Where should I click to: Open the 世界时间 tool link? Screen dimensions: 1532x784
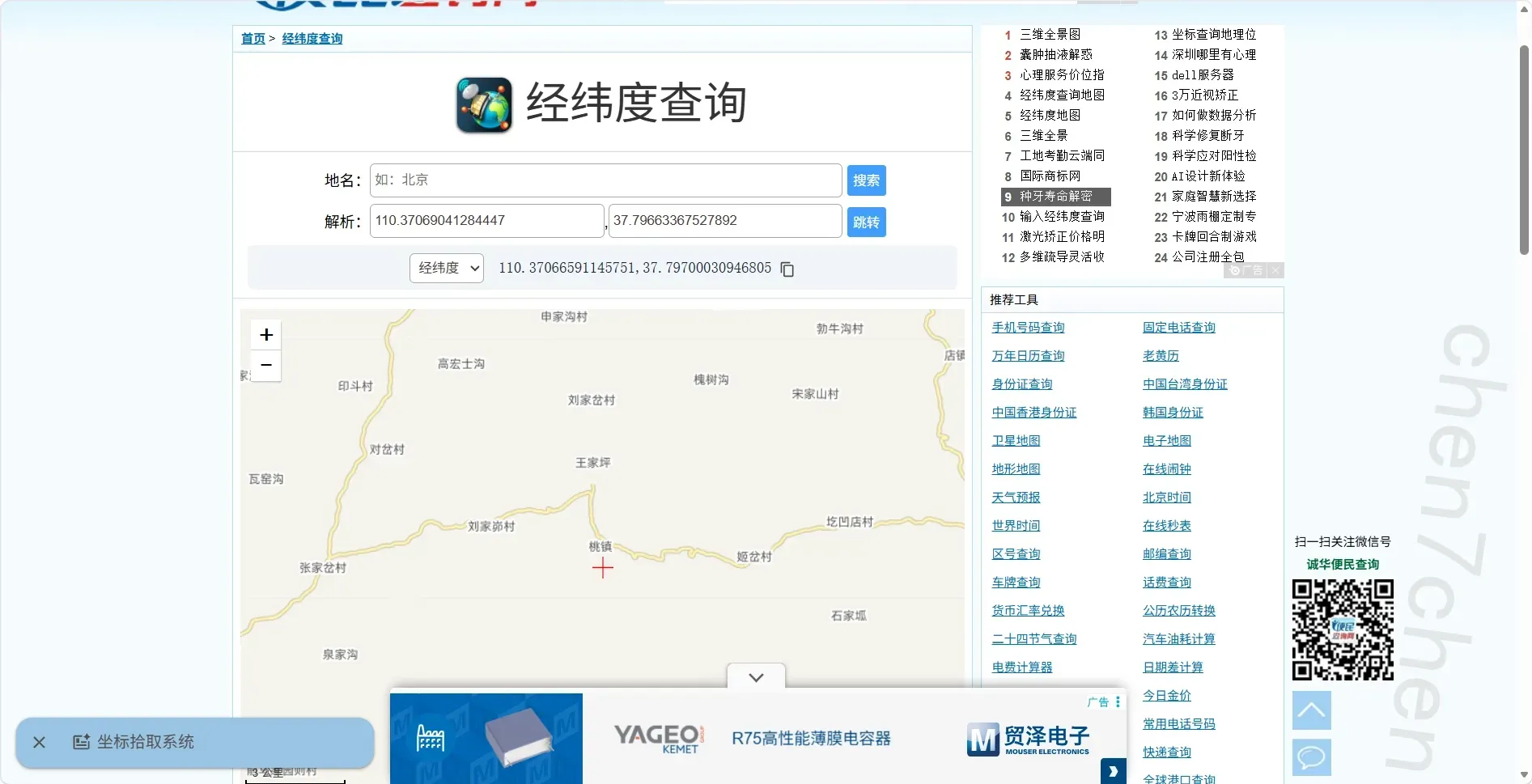tap(1016, 526)
